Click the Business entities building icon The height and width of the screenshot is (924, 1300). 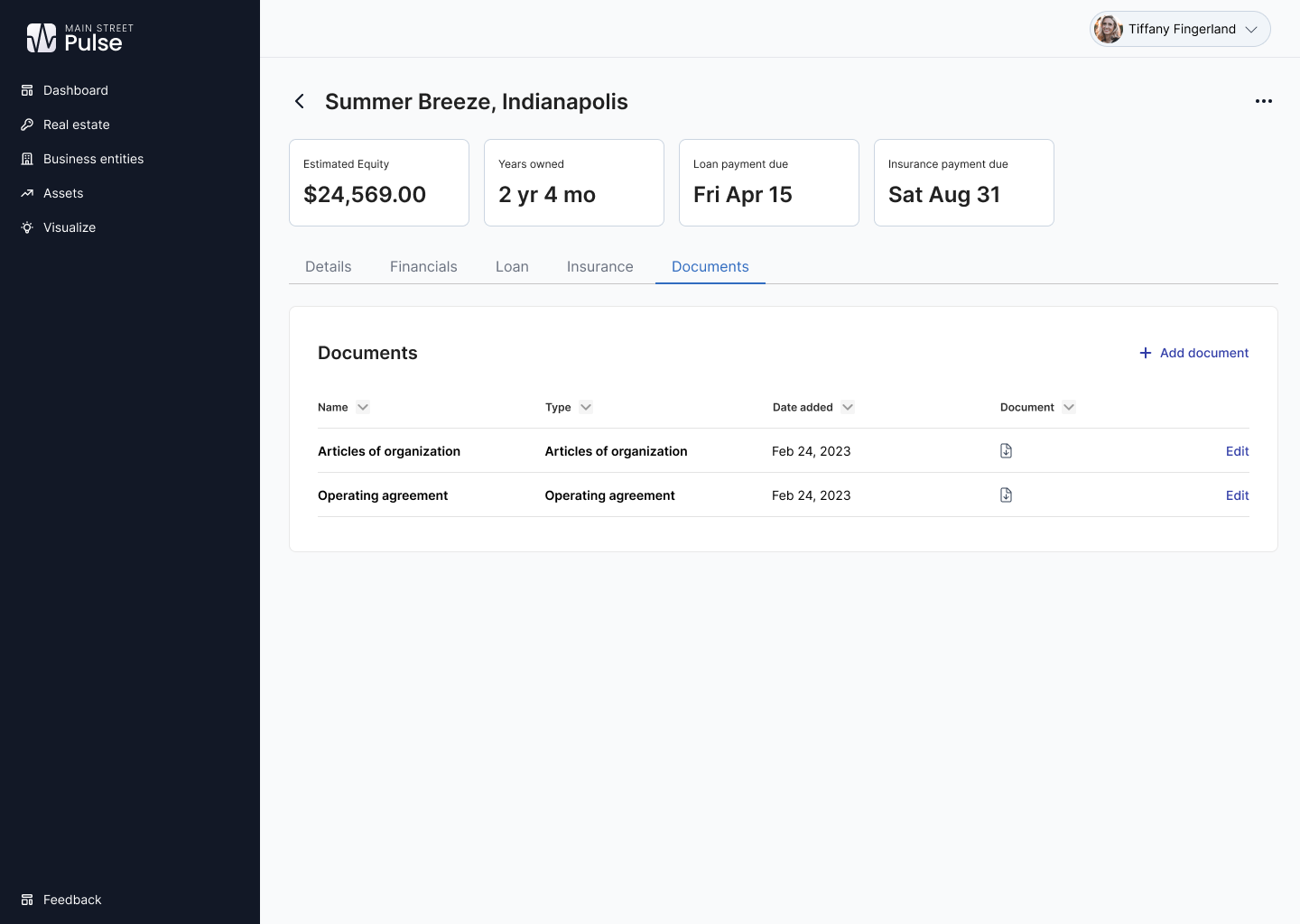(27, 159)
